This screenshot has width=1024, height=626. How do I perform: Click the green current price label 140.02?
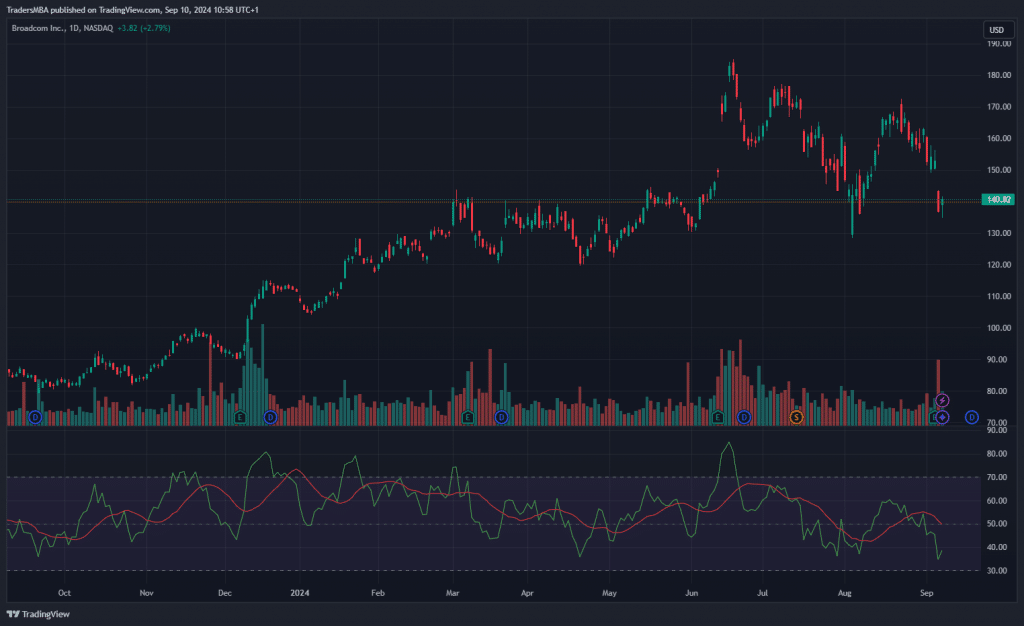[x=999, y=200]
